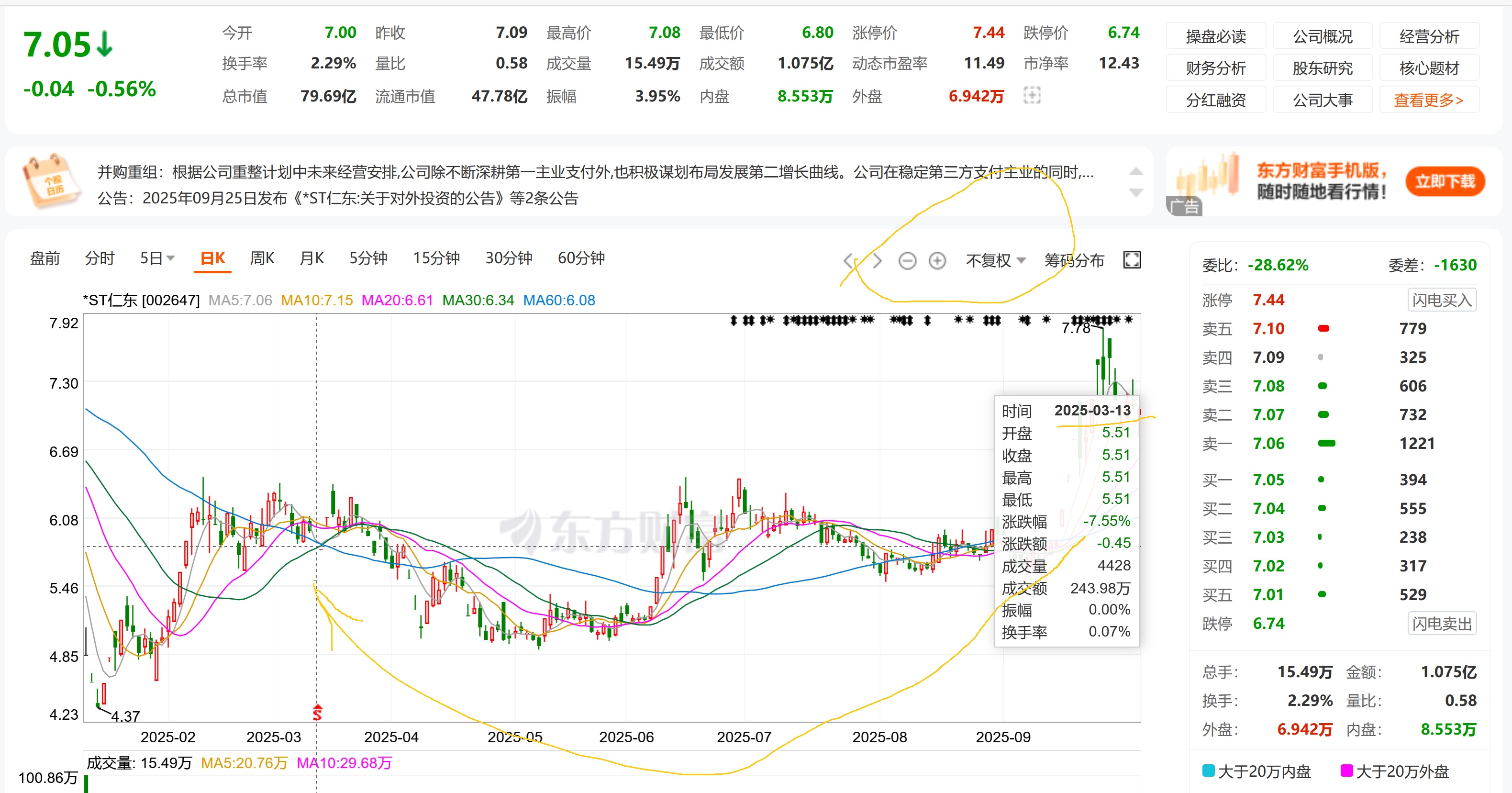
Task: Click the 个股日历 calendar icon
Action: (52, 181)
